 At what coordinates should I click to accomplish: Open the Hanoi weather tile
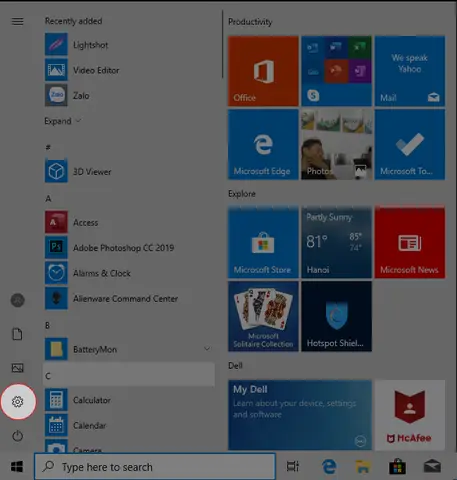click(x=336, y=242)
